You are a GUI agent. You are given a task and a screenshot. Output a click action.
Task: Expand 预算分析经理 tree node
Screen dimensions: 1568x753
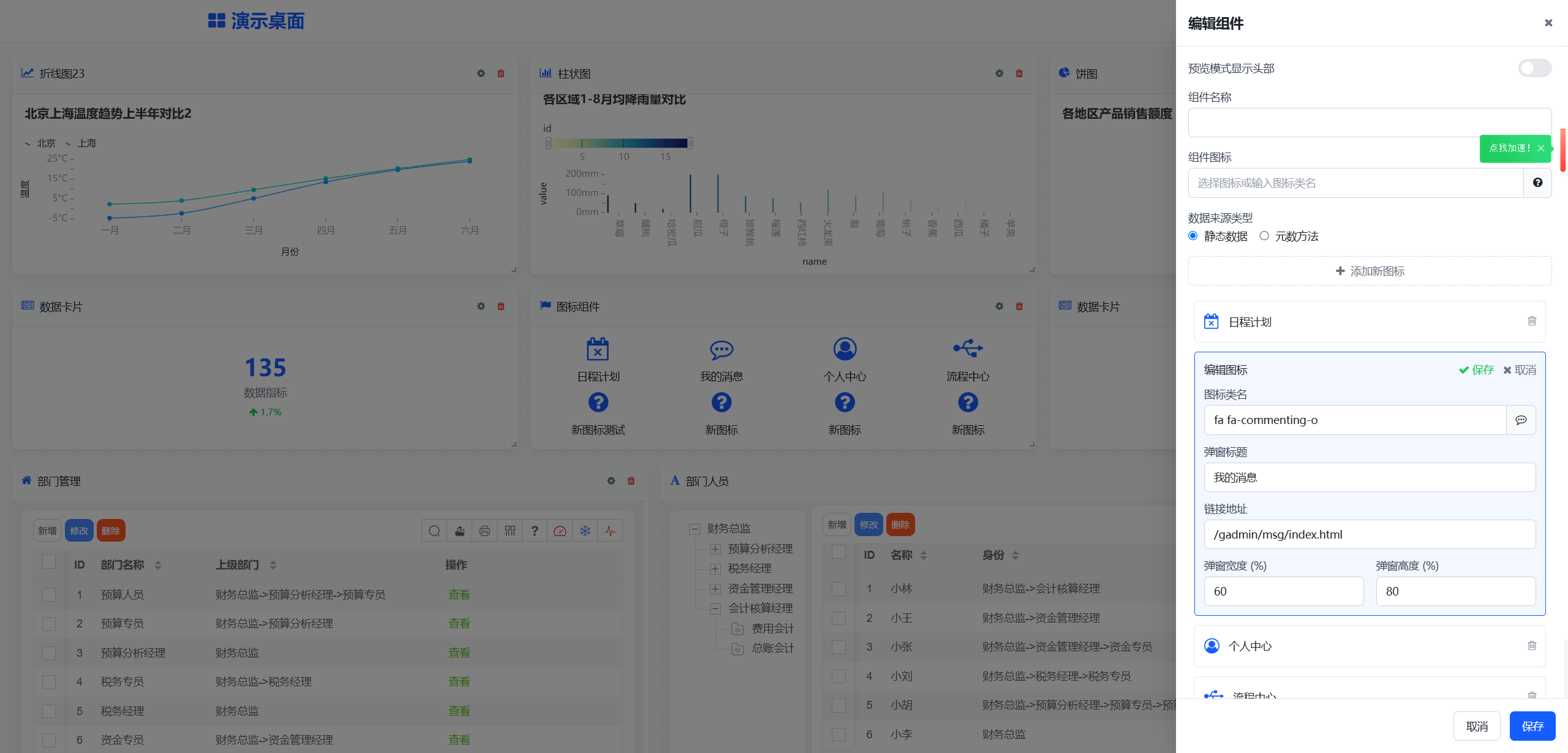(x=715, y=548)
